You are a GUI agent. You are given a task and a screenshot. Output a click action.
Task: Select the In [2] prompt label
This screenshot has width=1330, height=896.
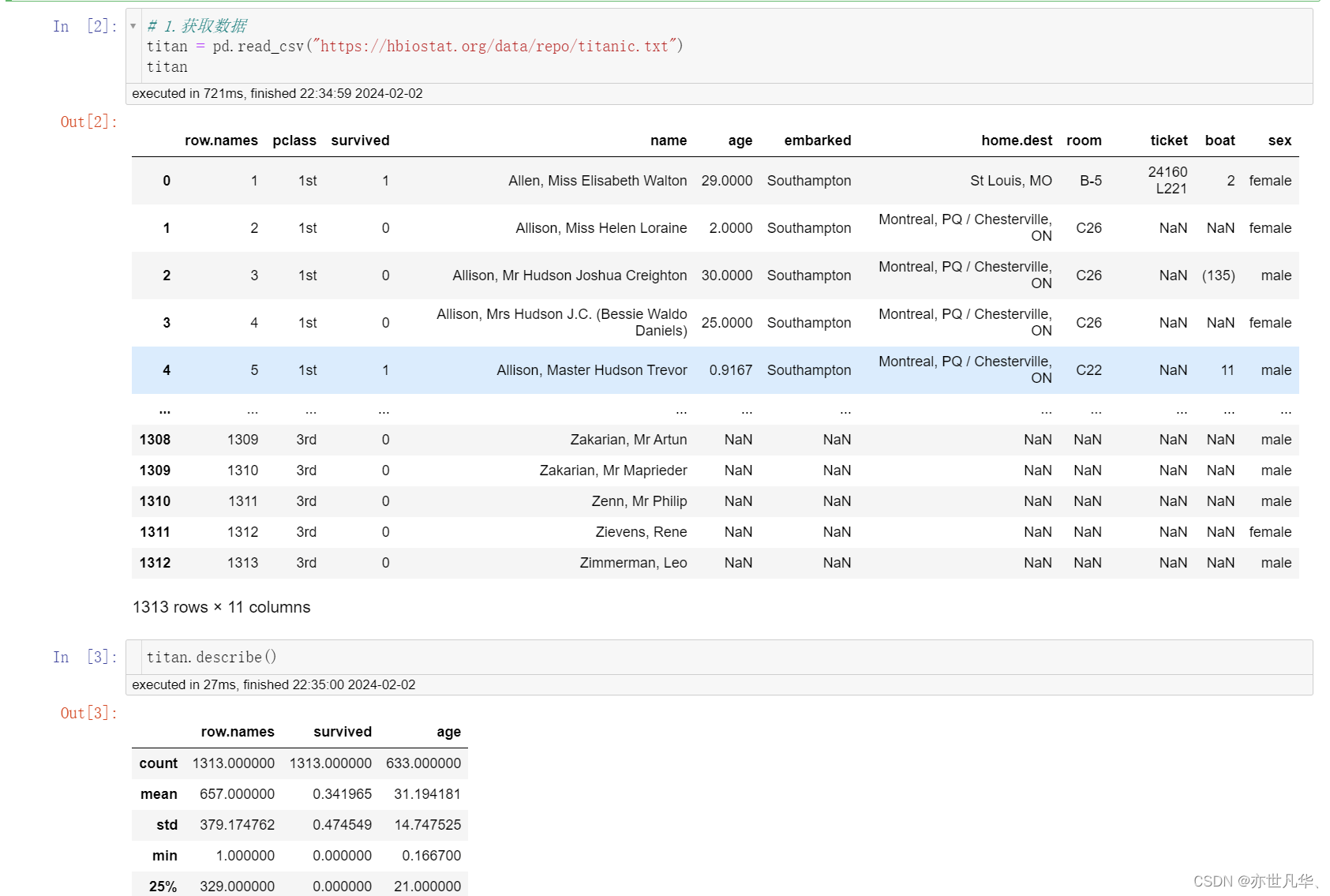(x=84, y=26)
